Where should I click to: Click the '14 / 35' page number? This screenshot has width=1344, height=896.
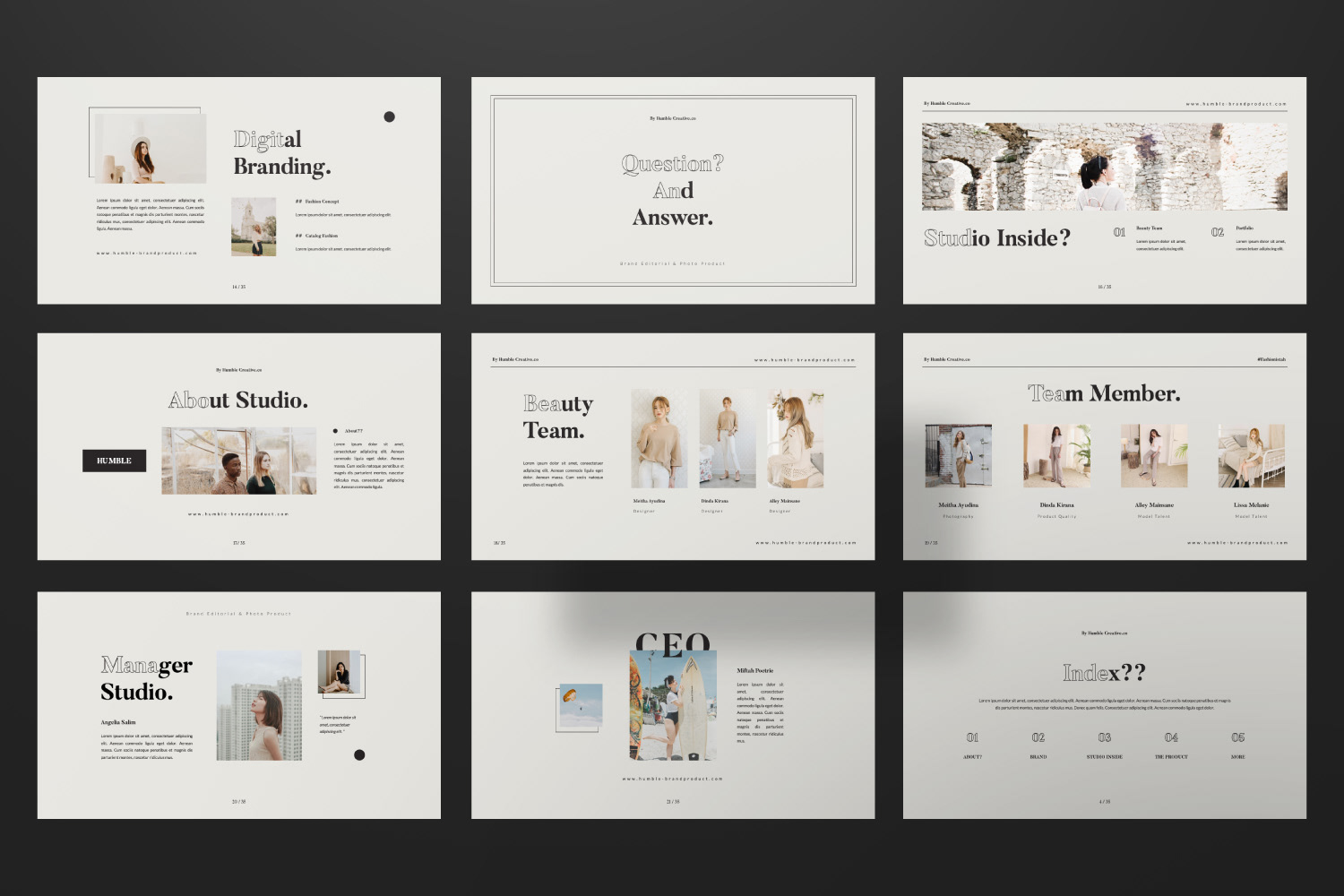tap(238, 287)
